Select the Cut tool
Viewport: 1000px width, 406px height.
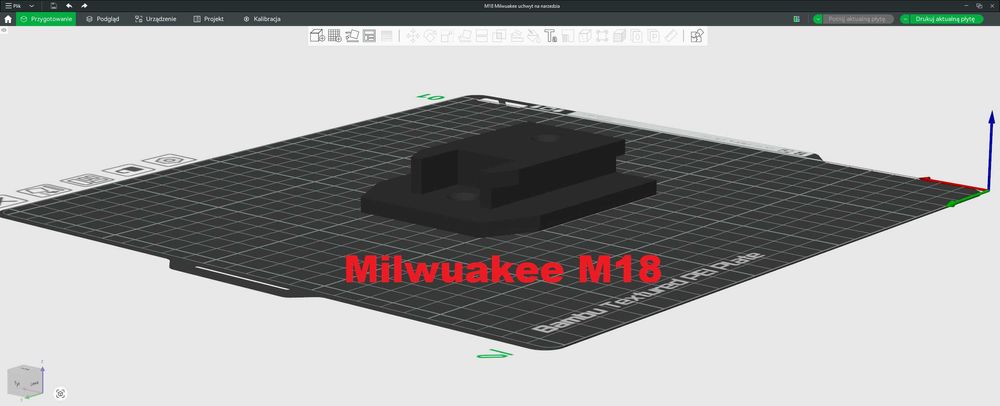click(x=482, y=36)
